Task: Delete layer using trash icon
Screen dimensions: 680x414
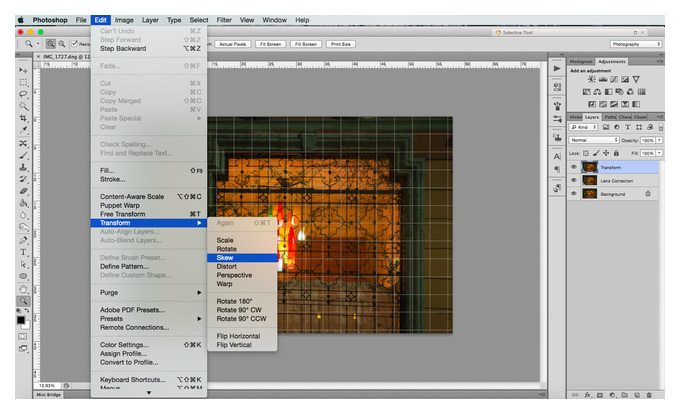Action: (x=649, y=395)
